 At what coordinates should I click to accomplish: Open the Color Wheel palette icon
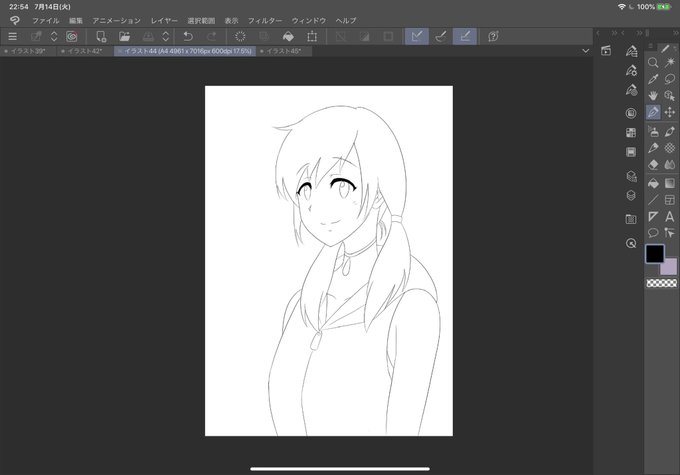(631, 113)
